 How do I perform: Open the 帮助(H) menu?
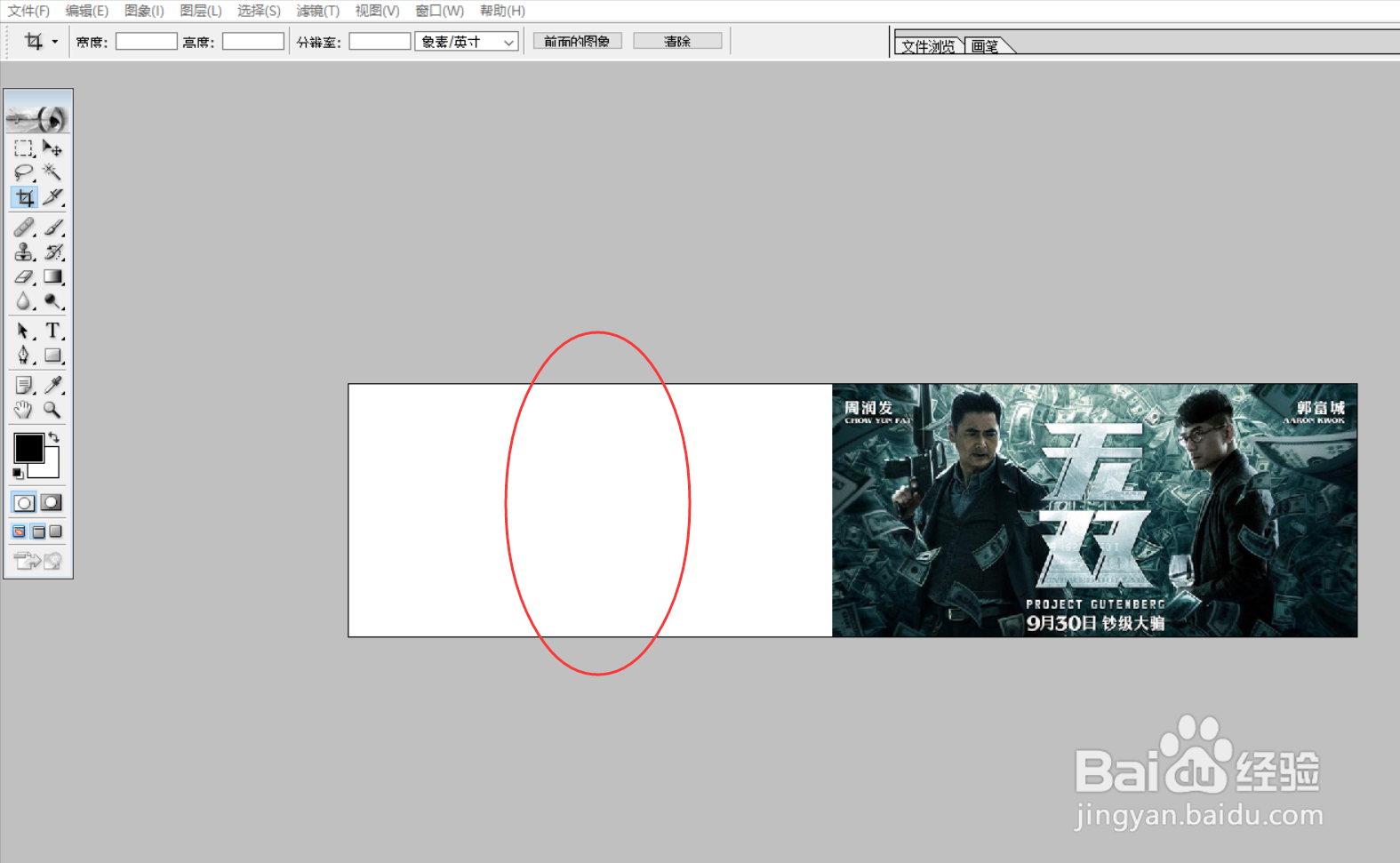(x=502, y=11)
